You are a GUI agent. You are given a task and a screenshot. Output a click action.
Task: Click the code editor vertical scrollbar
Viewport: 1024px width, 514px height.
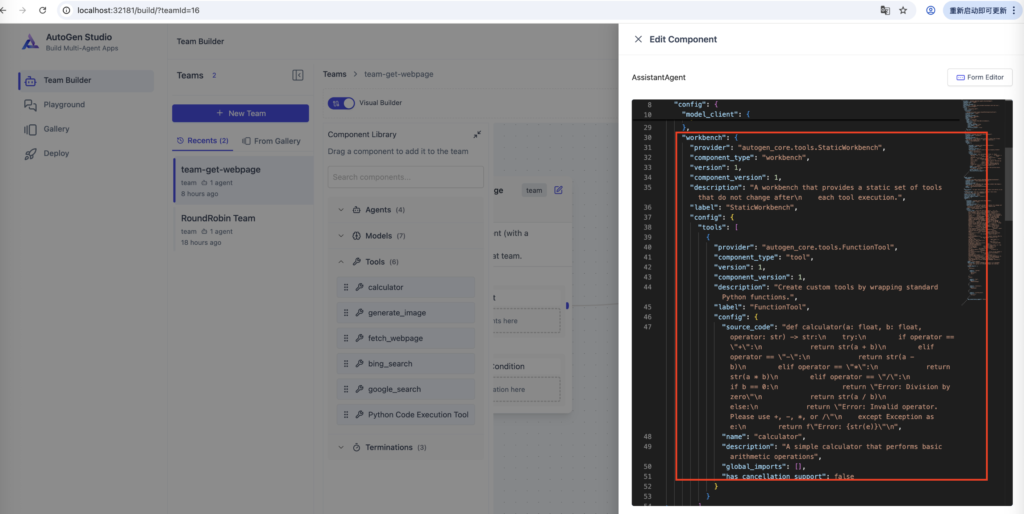click(1009, 183)
